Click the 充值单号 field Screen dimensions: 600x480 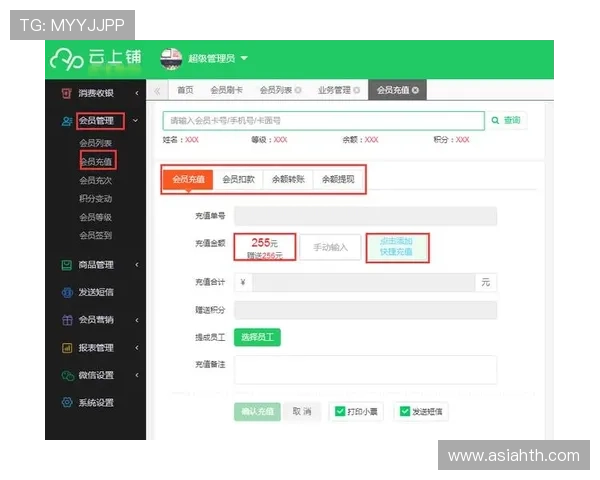point(365,216)
